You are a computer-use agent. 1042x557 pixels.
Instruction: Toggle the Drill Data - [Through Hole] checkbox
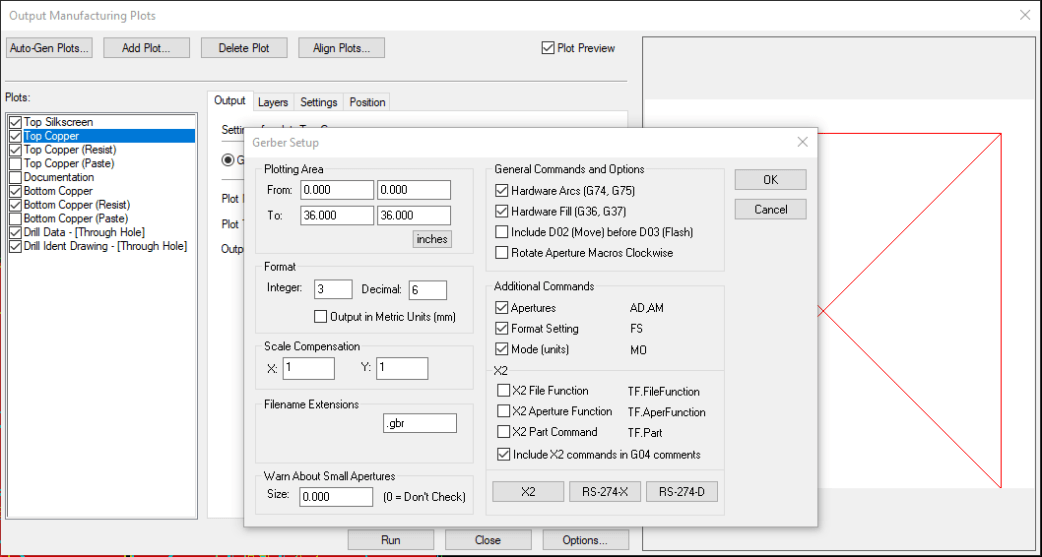click(x=16, y=232)
